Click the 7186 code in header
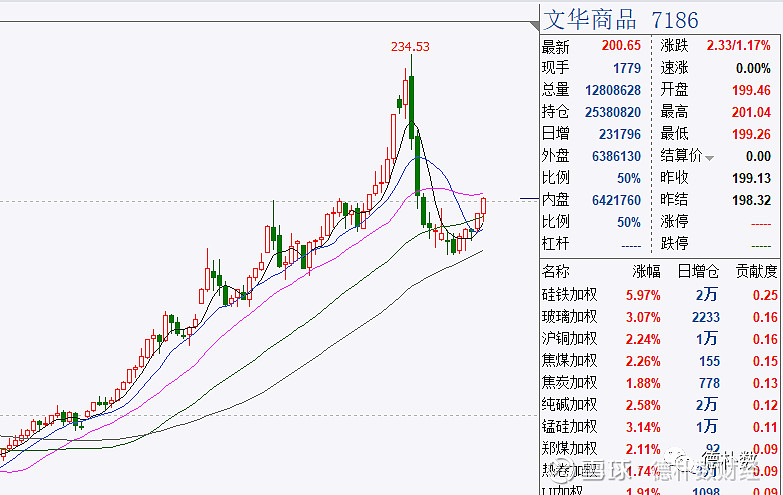The width and height of the screenshot is (783, 495). point(675,20)
